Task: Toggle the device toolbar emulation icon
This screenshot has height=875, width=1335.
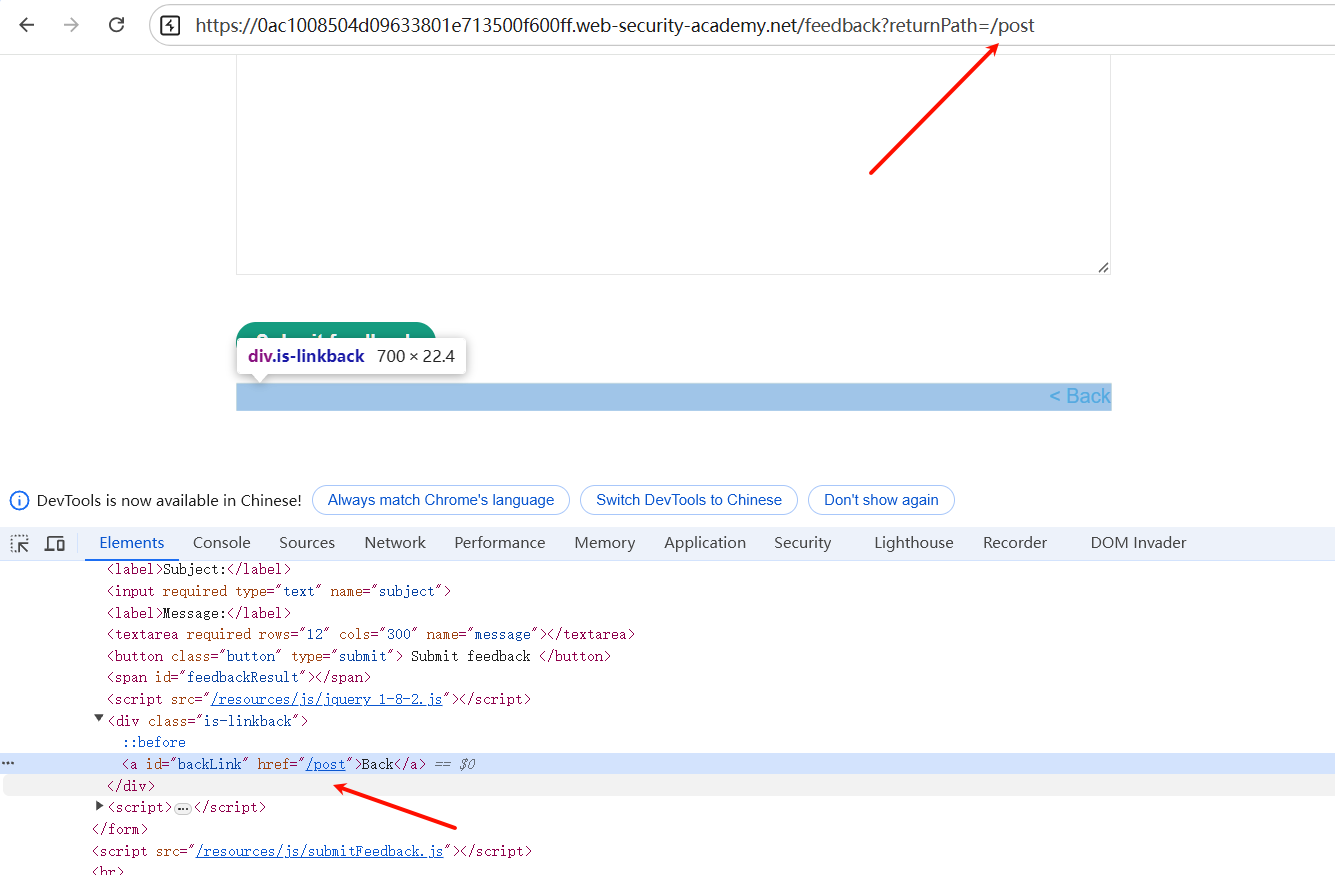Action: [x=55, y=543]
